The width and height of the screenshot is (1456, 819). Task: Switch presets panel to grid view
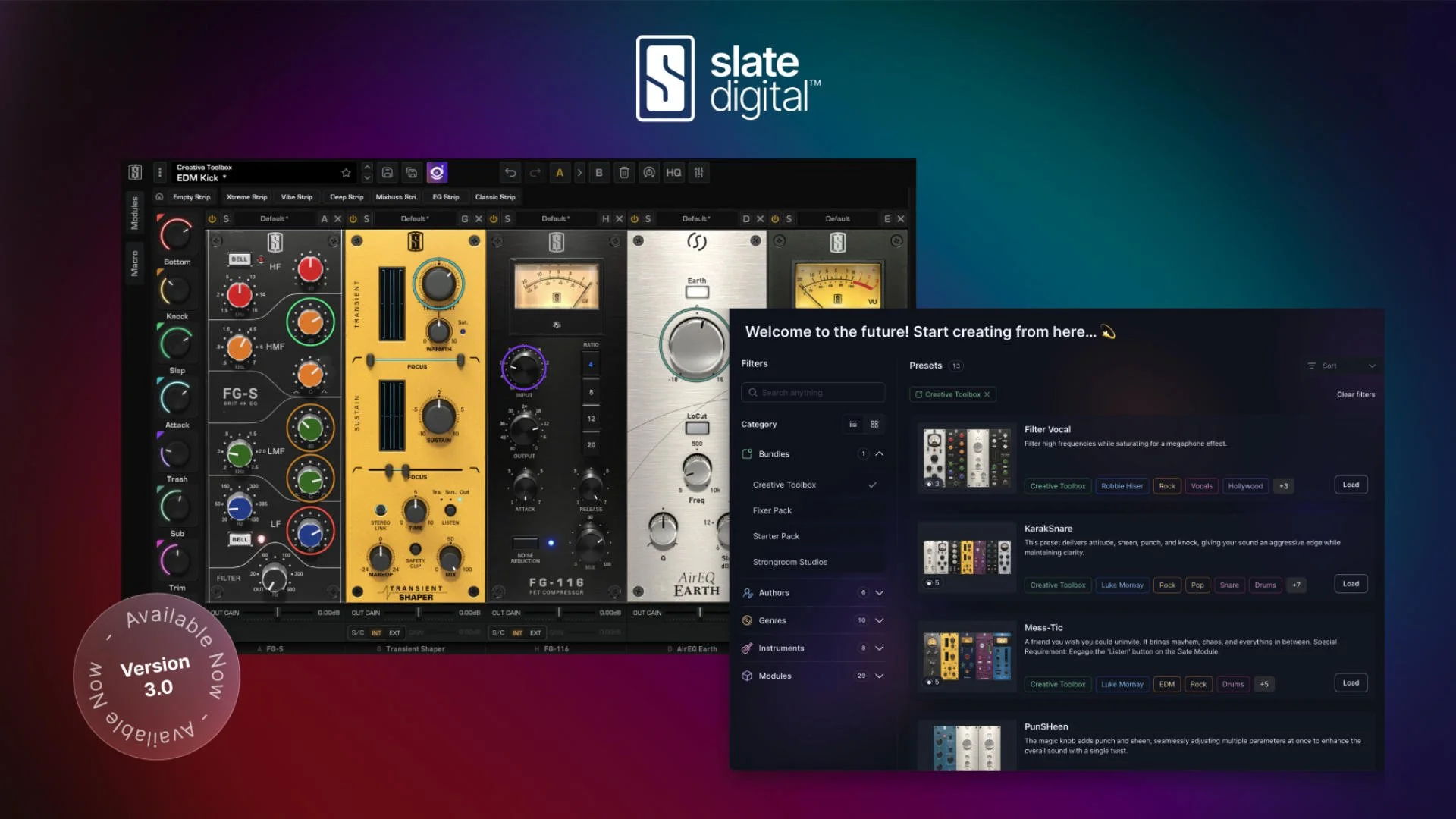pos(875,425)
